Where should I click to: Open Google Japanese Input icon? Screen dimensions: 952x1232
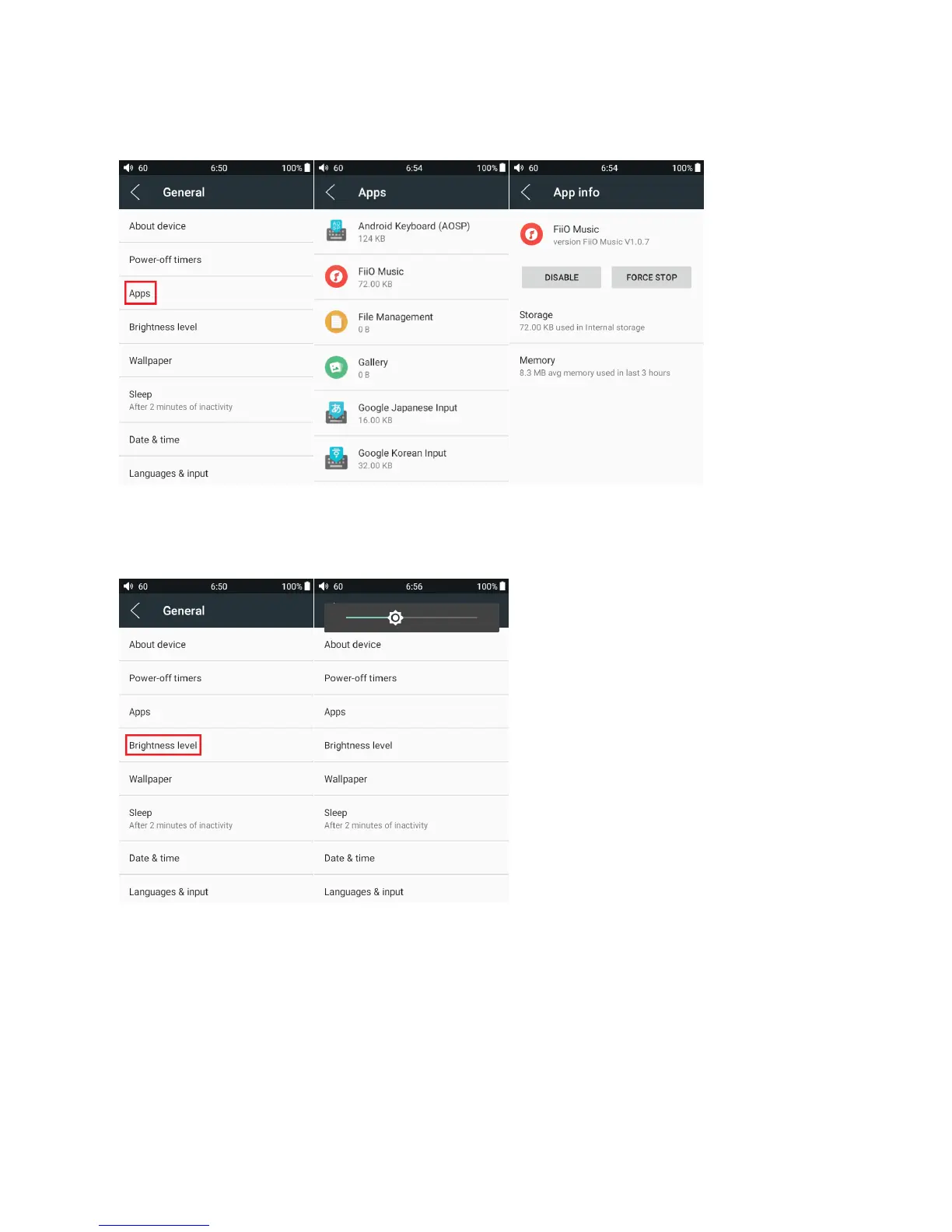pos(336,412)
